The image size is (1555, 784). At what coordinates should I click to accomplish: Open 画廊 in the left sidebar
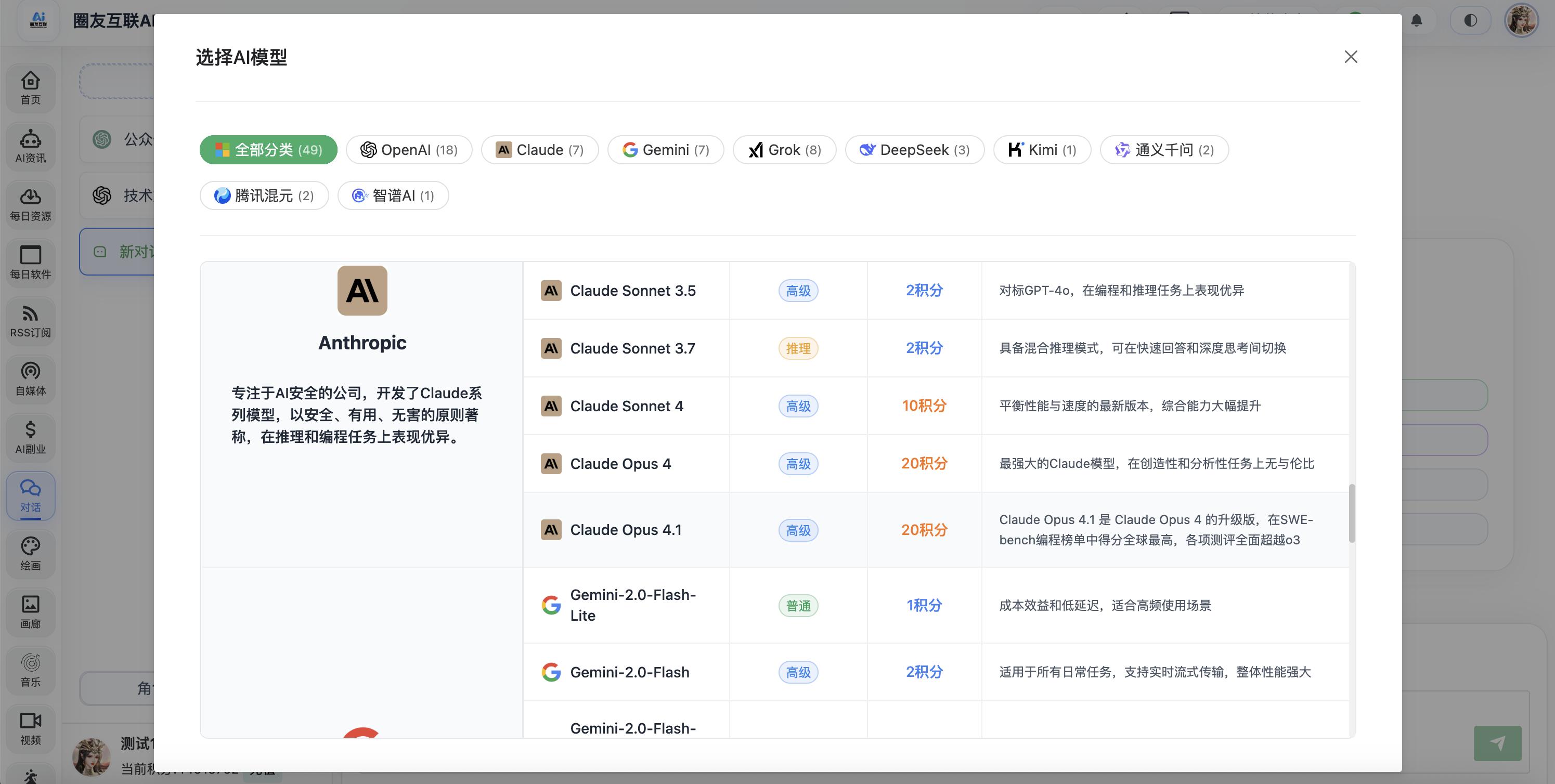click(31, 612)
